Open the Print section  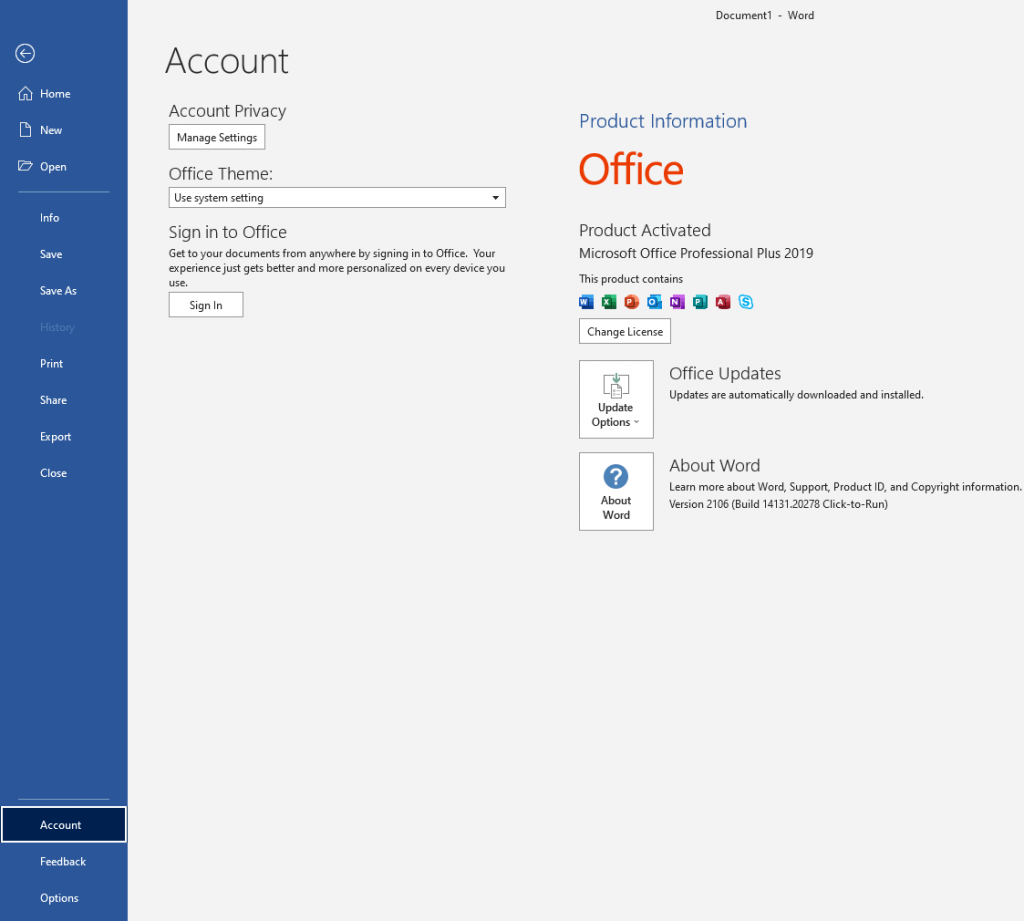tap(52, 363)
